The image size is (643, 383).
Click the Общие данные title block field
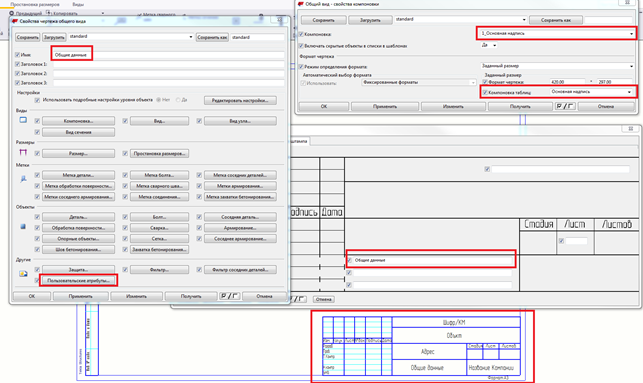[431, 260]
